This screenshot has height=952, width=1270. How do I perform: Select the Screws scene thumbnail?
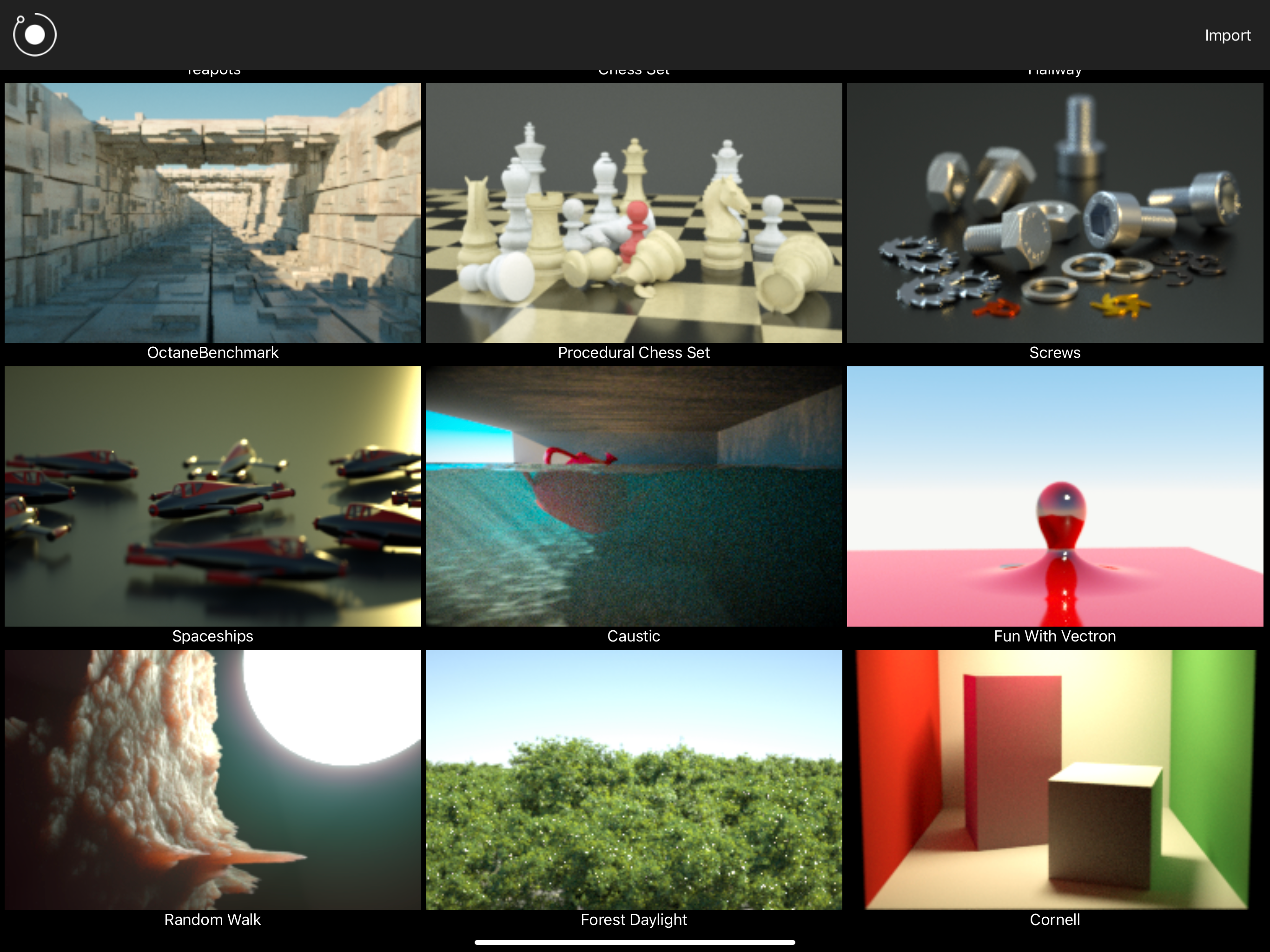1055,212
